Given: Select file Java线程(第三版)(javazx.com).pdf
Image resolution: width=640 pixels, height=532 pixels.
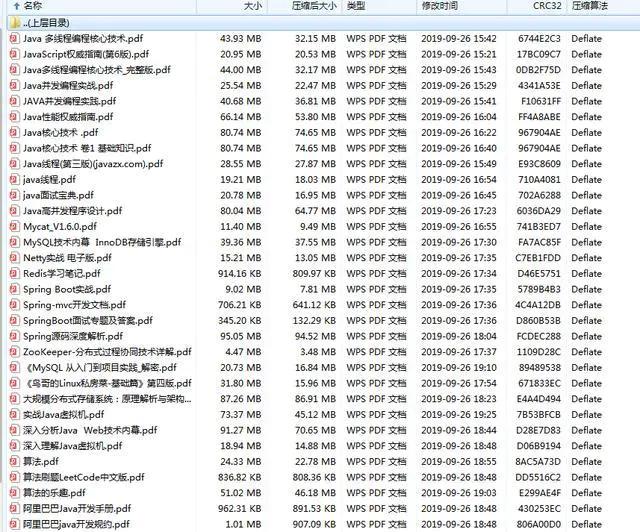Looking at the screenshot, I should 93,164.
